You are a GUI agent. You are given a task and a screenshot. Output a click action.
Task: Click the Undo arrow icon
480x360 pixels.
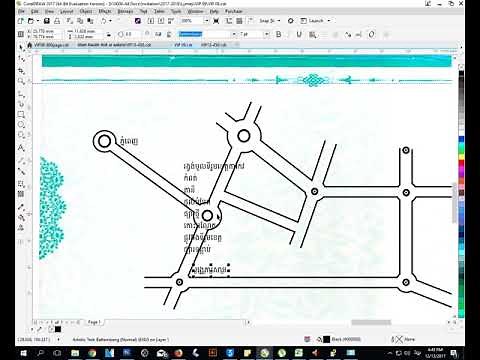point(104,21)
